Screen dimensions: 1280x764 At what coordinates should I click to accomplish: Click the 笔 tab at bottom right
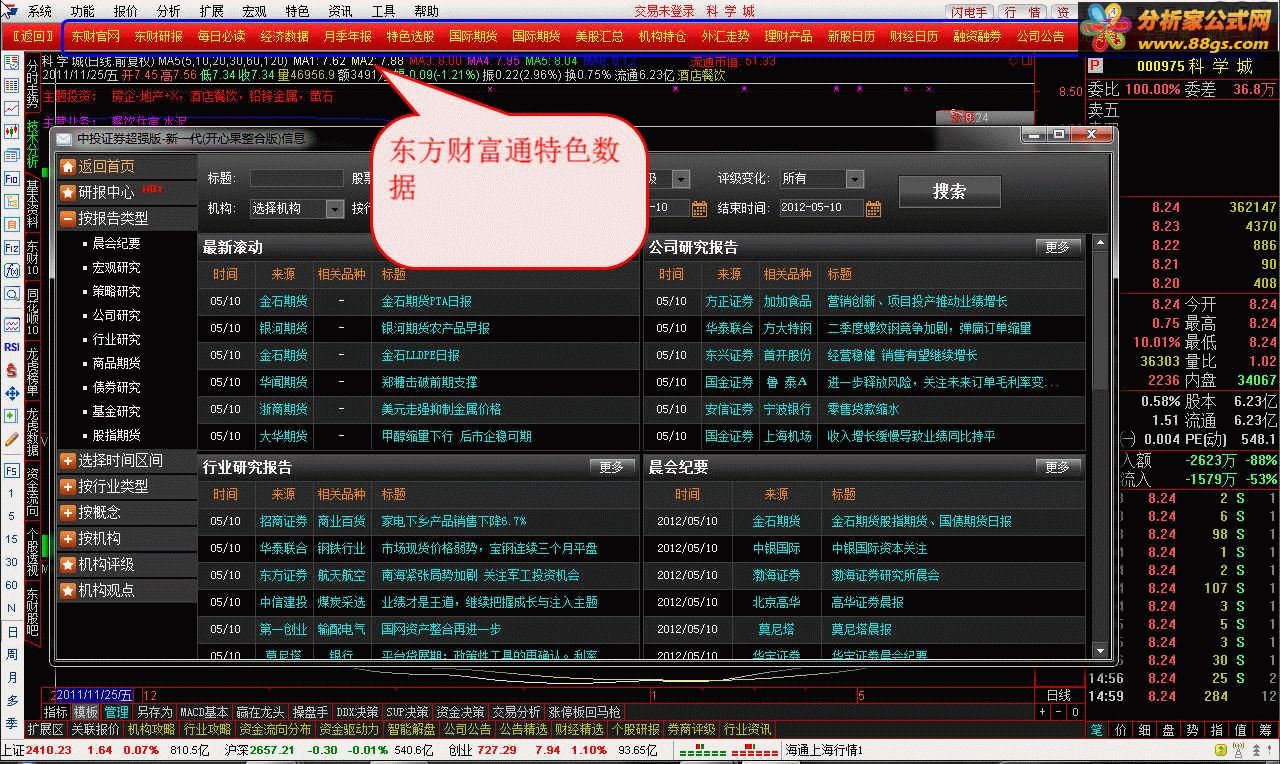point(1096,730)
